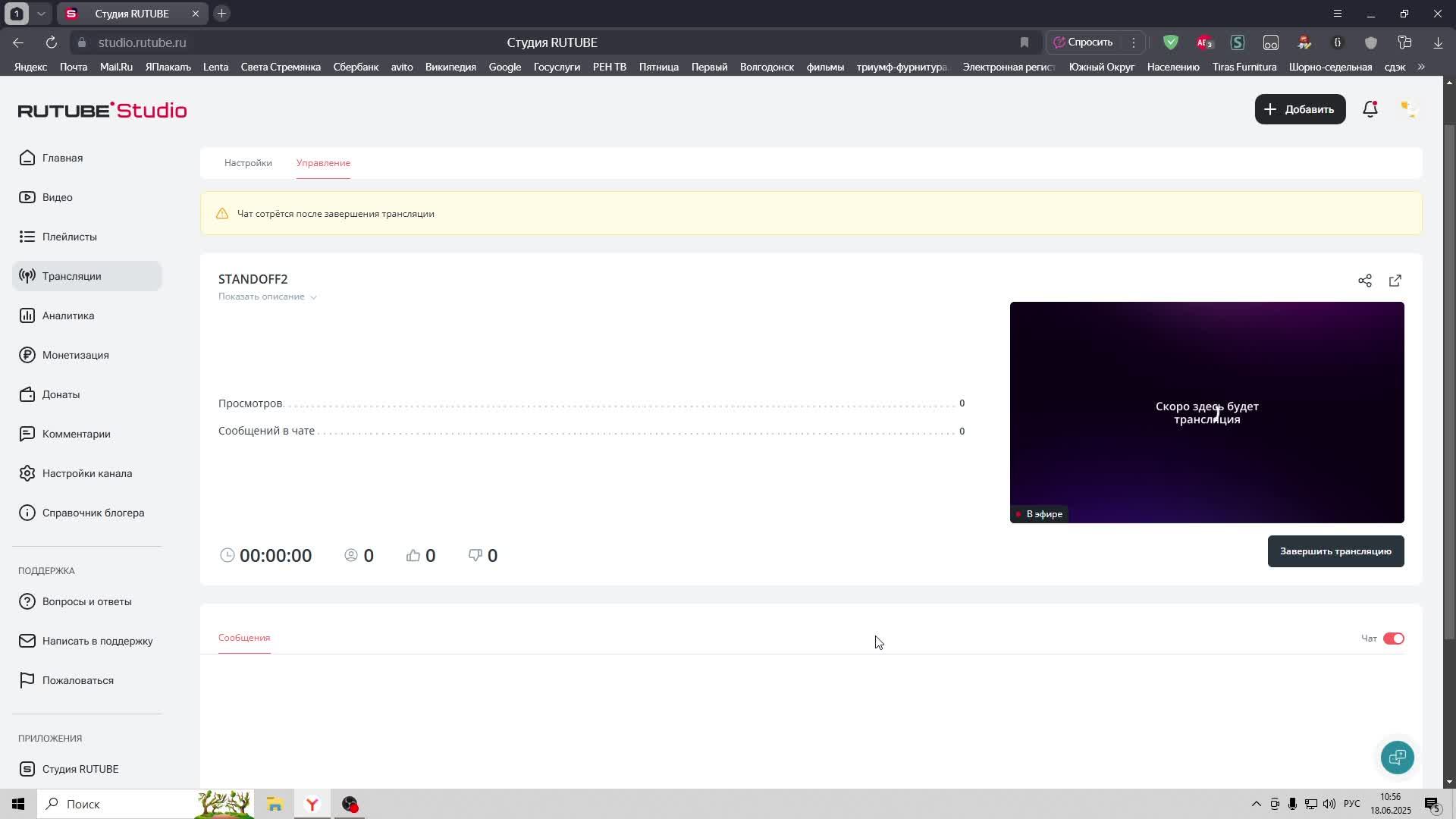Expand more bookmarks chevron
The height and width of the screenshot is (819, 1456).
[1421, 67]
